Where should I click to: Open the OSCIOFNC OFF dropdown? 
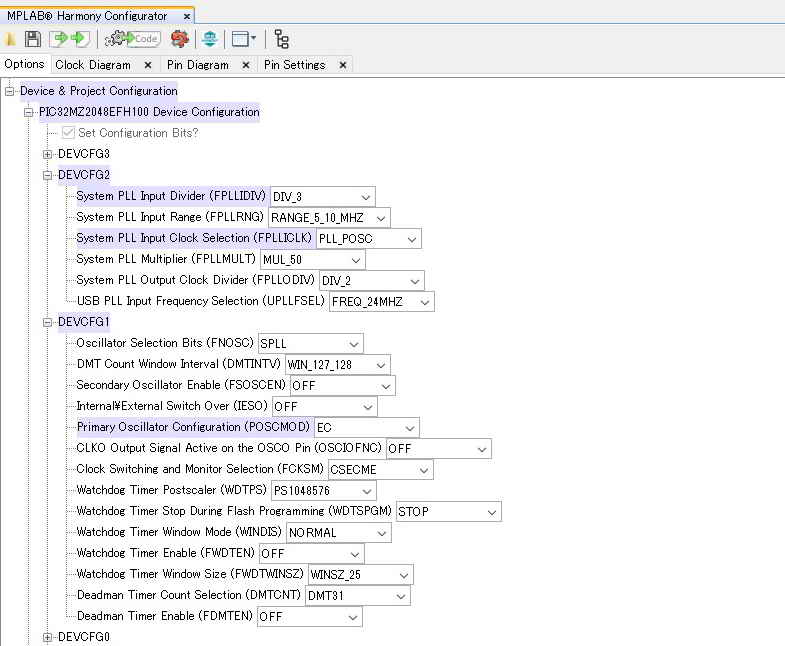point(439,449)
